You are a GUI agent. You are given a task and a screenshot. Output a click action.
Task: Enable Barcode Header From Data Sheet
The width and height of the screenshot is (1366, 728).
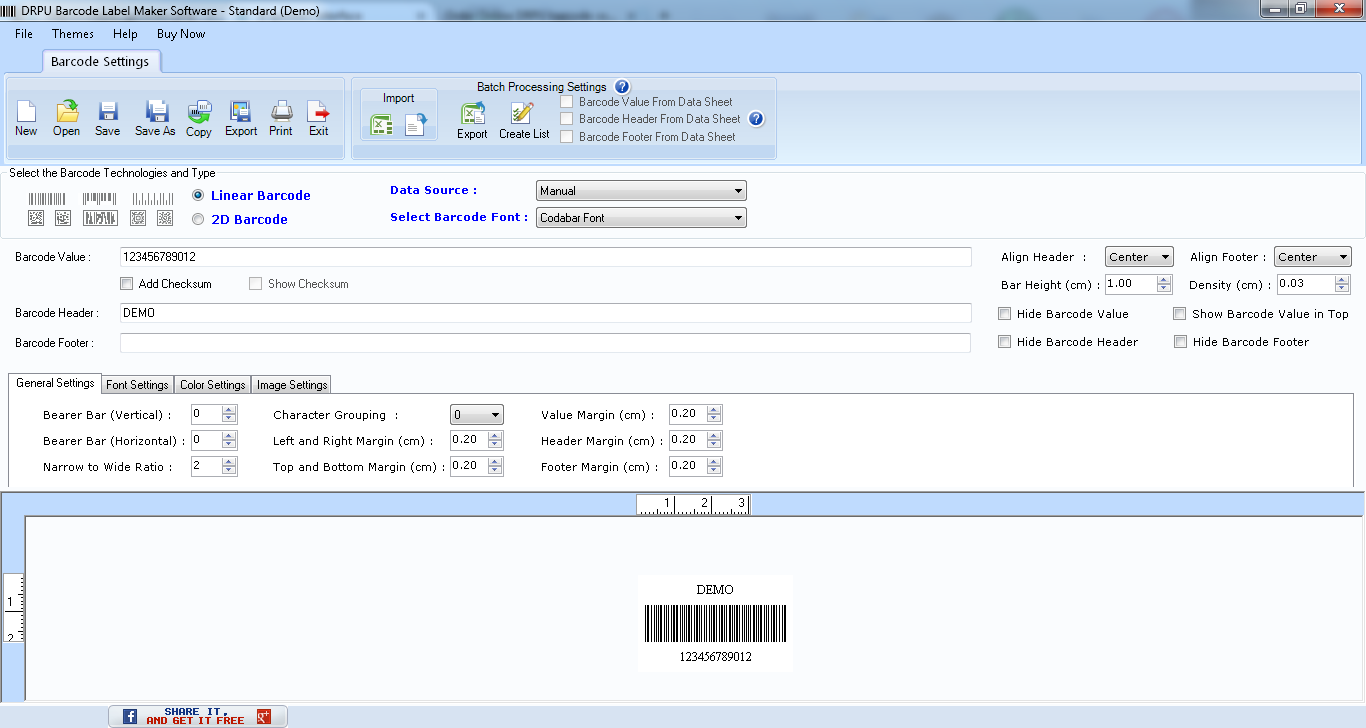click(x=567, y=119)
